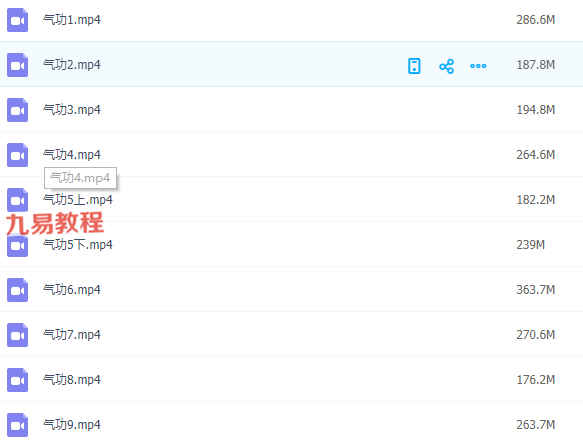
Task: Click the video icon for 气功3.mp4
Action: point(17,110)
